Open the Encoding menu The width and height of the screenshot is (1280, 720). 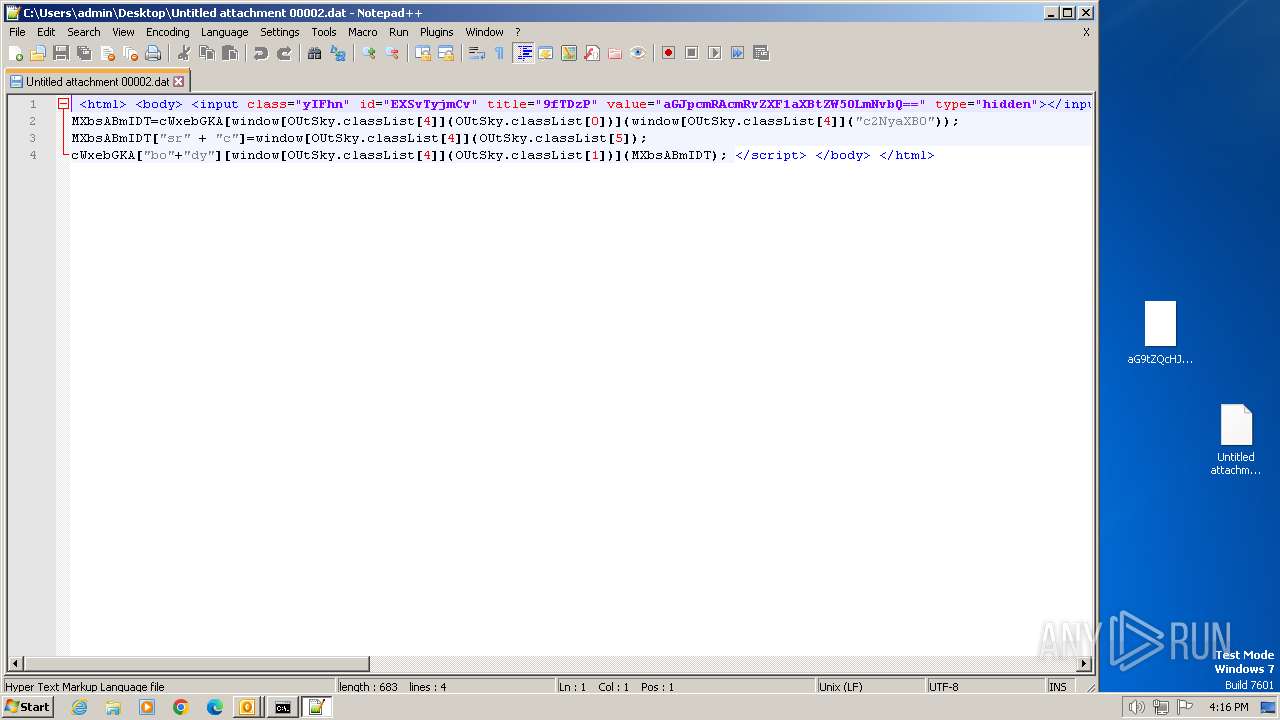[168, 32]
